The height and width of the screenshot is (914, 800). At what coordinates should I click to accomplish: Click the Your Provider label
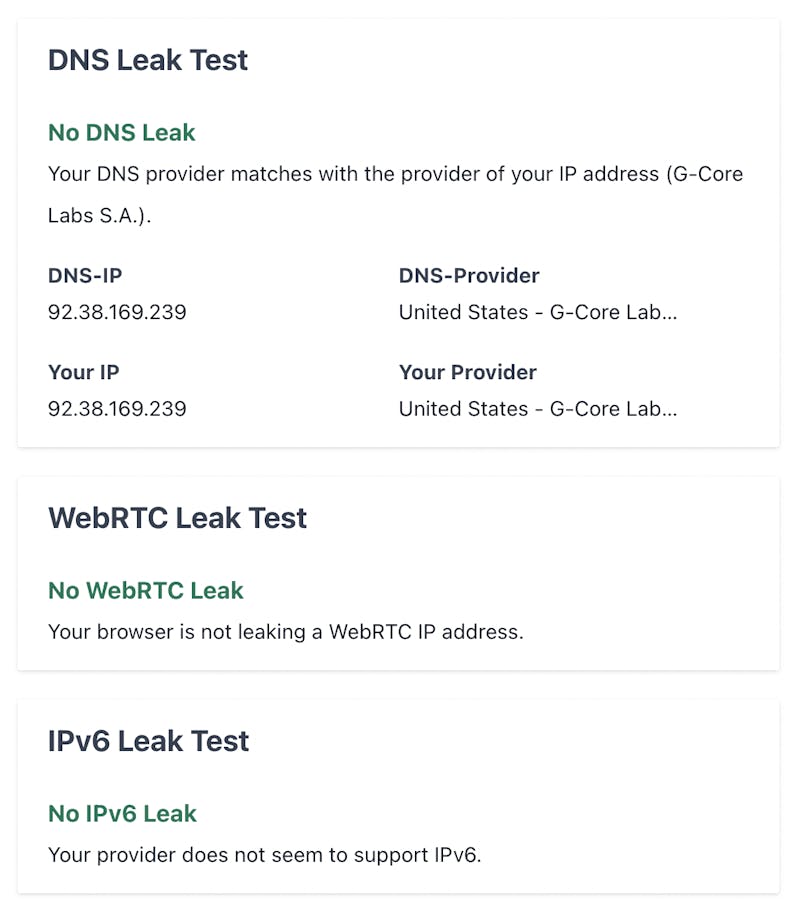(468, 372)
